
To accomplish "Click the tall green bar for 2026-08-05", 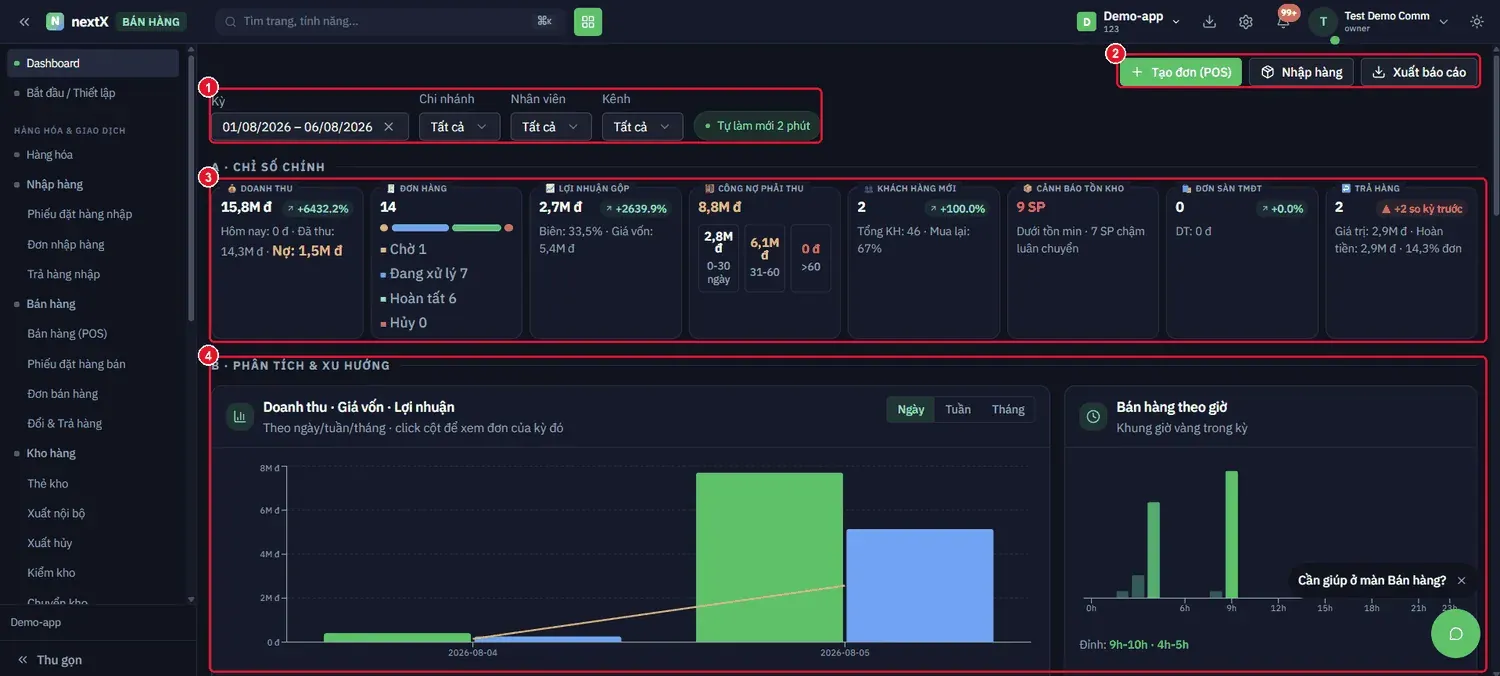I will pos(769,557).
